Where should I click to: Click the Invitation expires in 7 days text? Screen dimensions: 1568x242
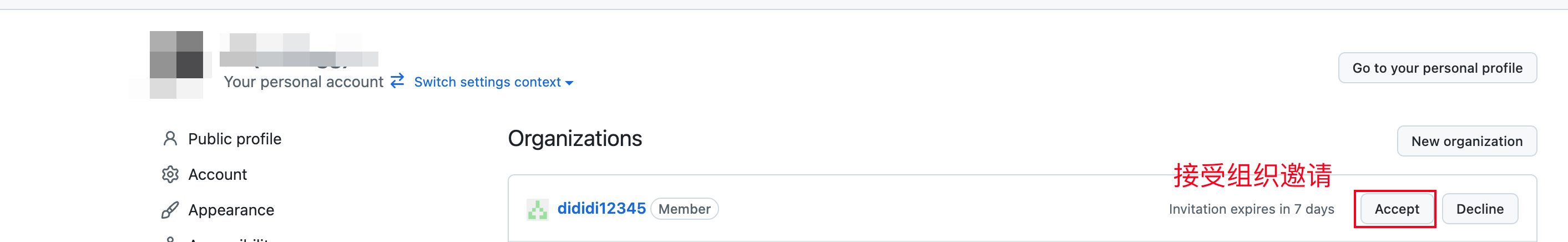[x=1251, y=209]
